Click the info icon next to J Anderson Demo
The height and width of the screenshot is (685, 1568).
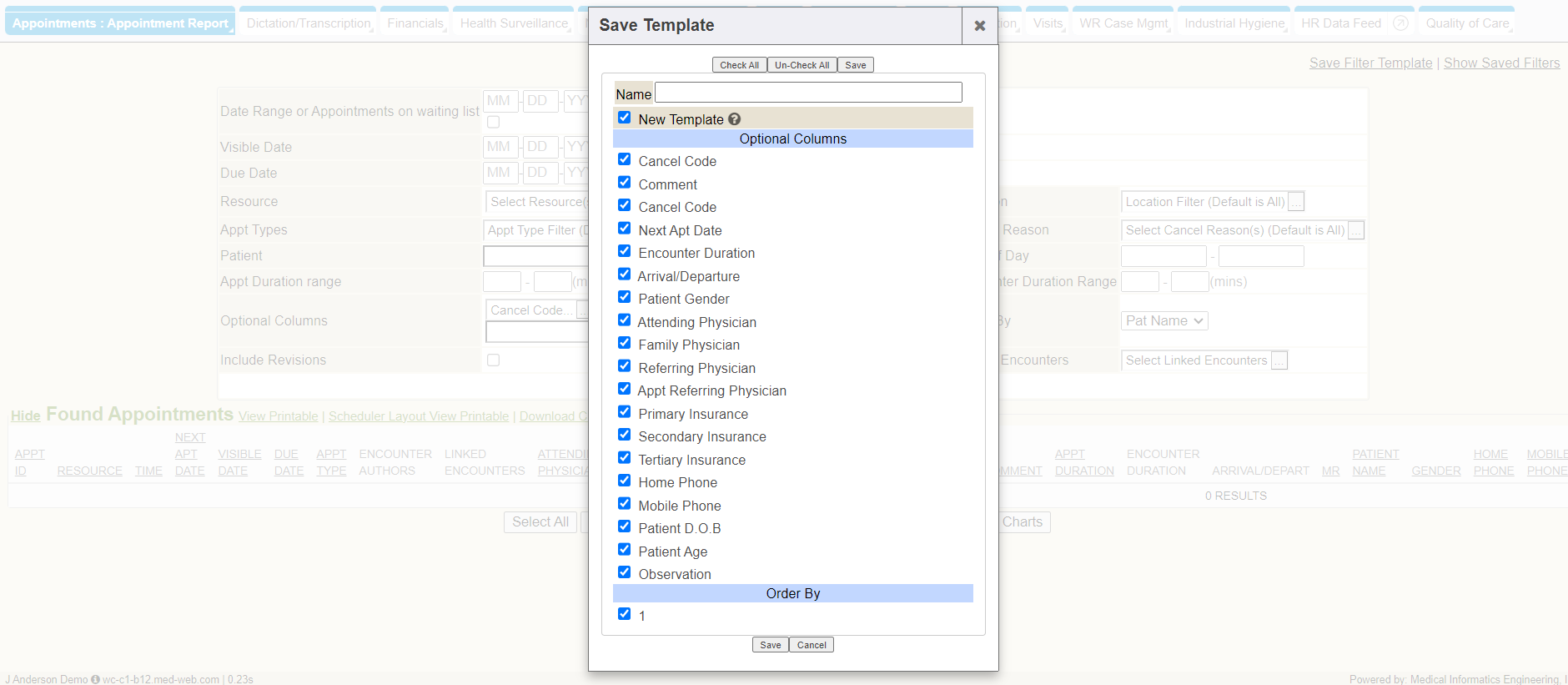click(x=95, y=679)
